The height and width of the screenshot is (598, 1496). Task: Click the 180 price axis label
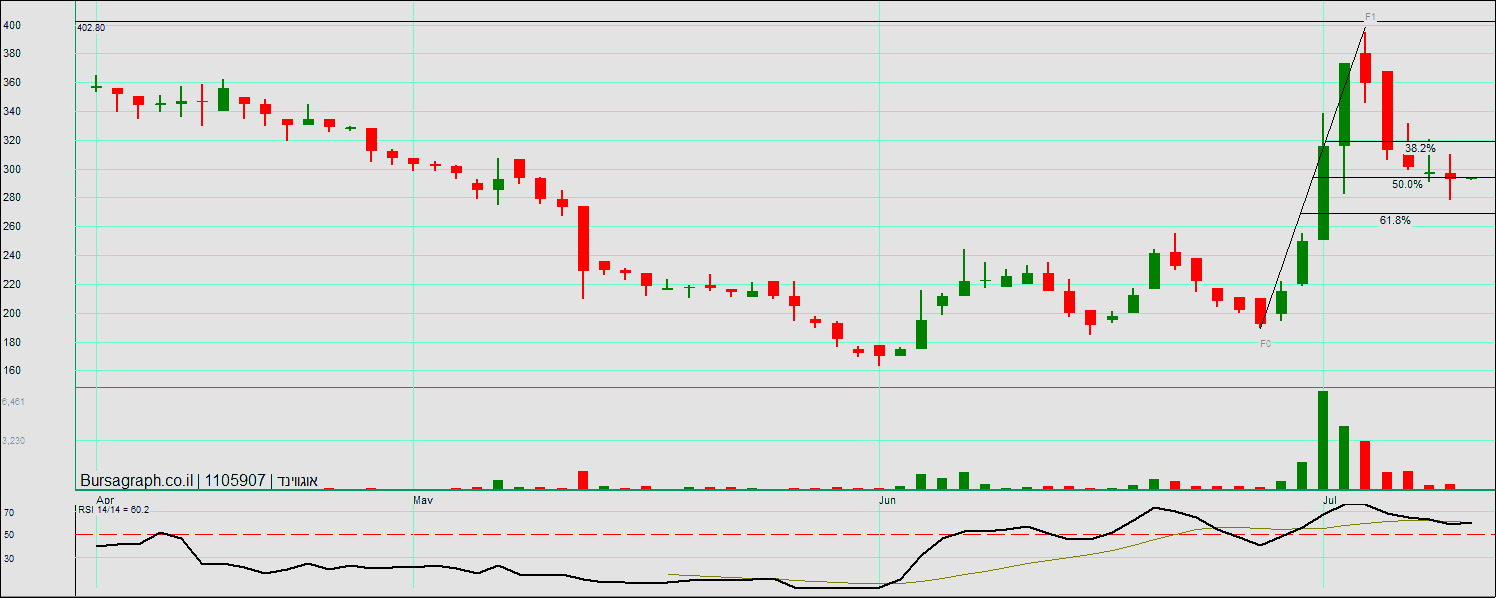(x=11, y=343)
